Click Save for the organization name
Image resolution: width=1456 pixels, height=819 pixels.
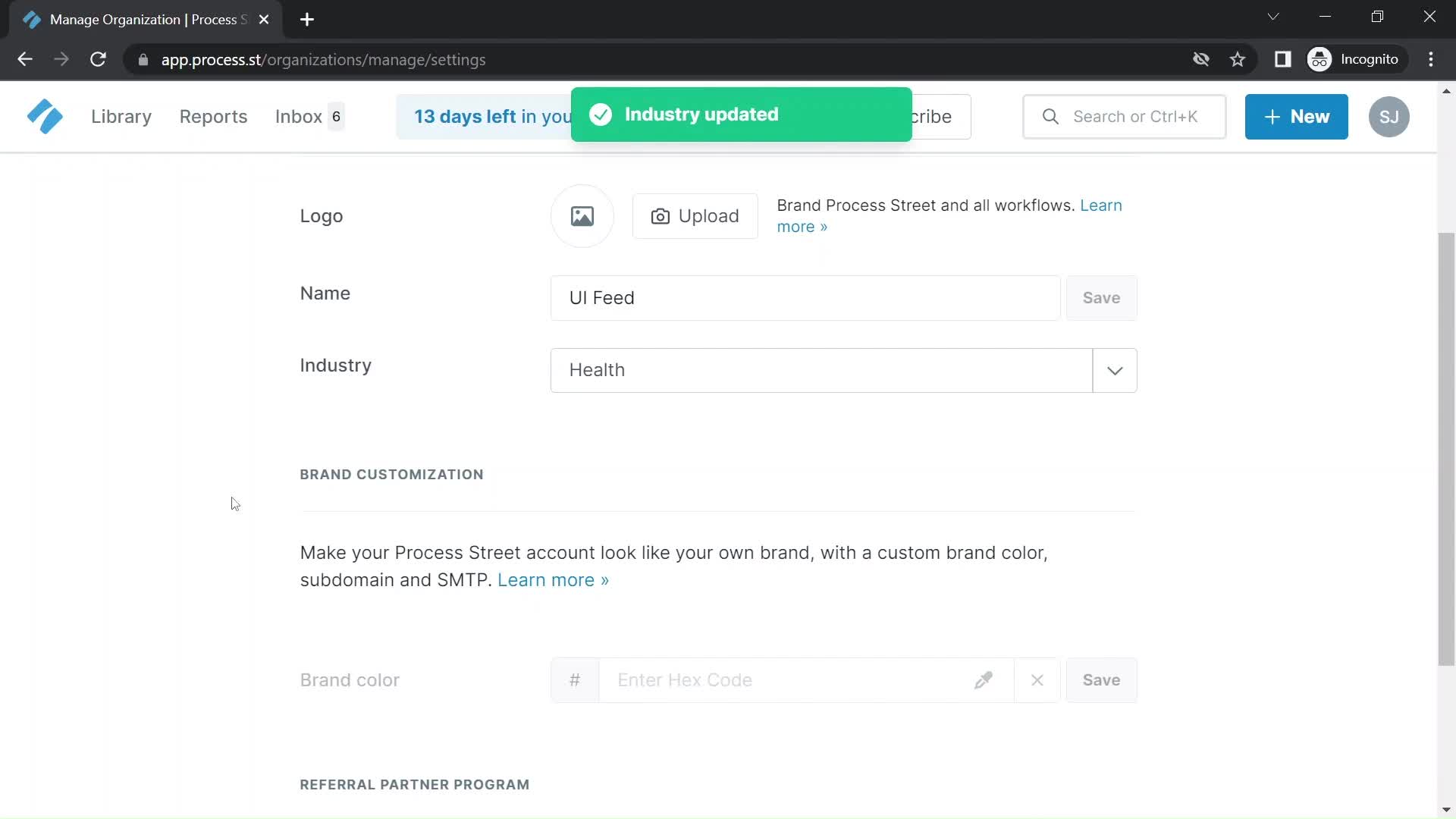pos(1100,297)
